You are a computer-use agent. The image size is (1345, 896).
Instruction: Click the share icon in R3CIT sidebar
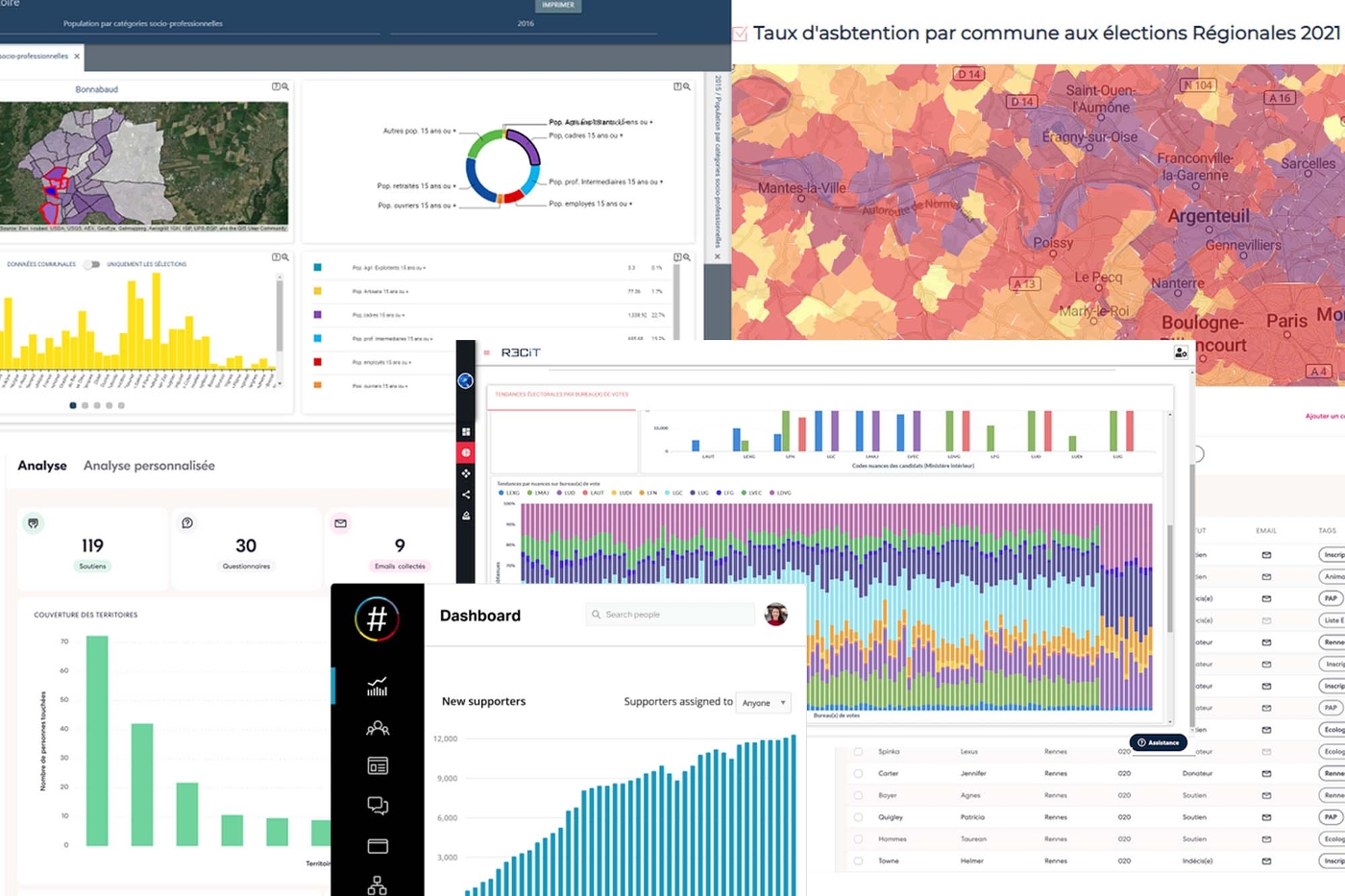(466, 495)
